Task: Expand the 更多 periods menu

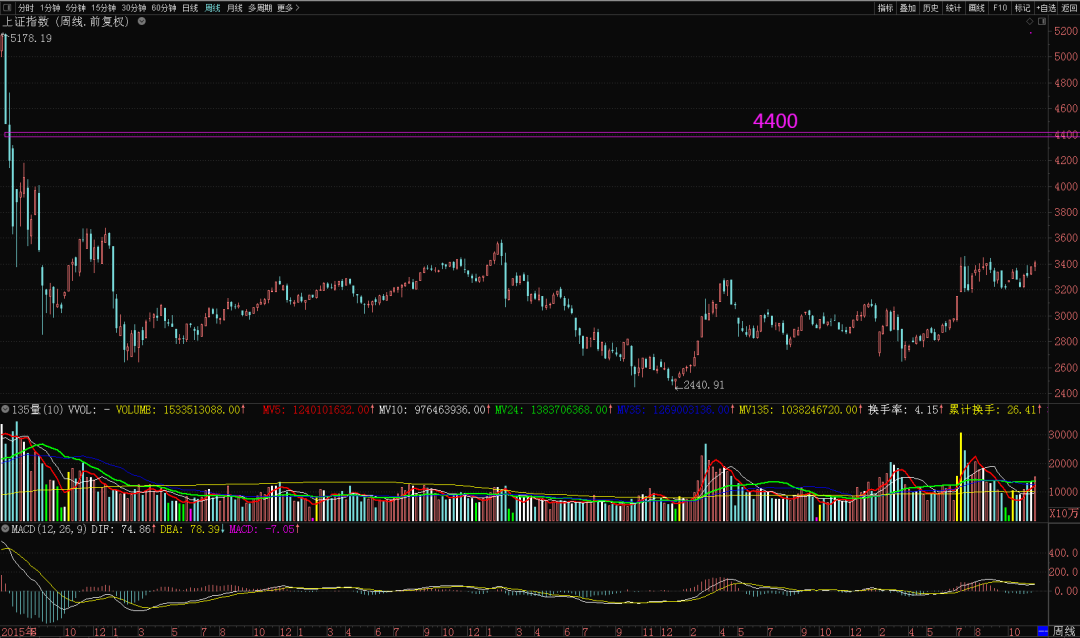Action: tap(289, 8)
